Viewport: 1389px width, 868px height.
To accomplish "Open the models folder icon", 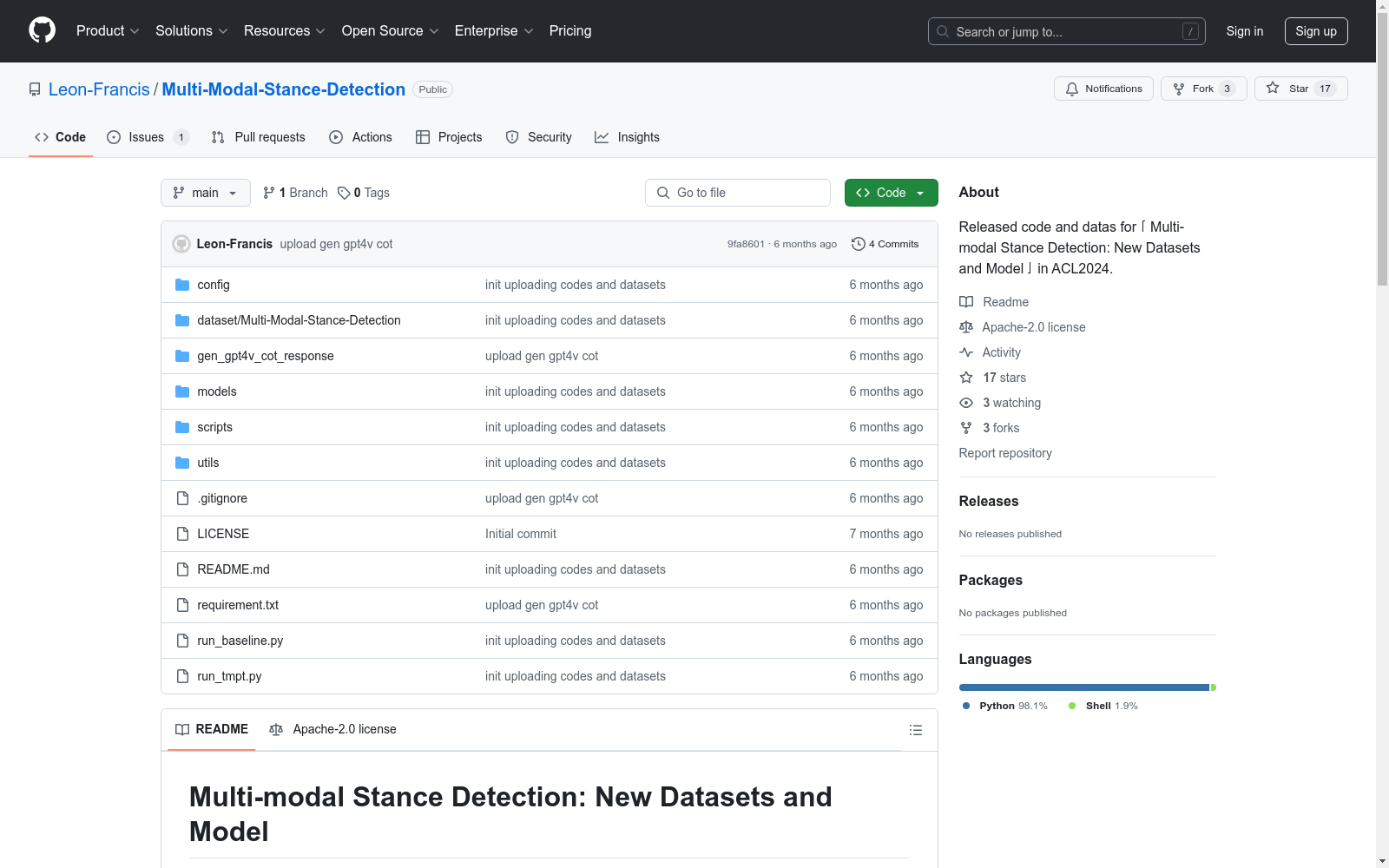I will click(182, 391).
